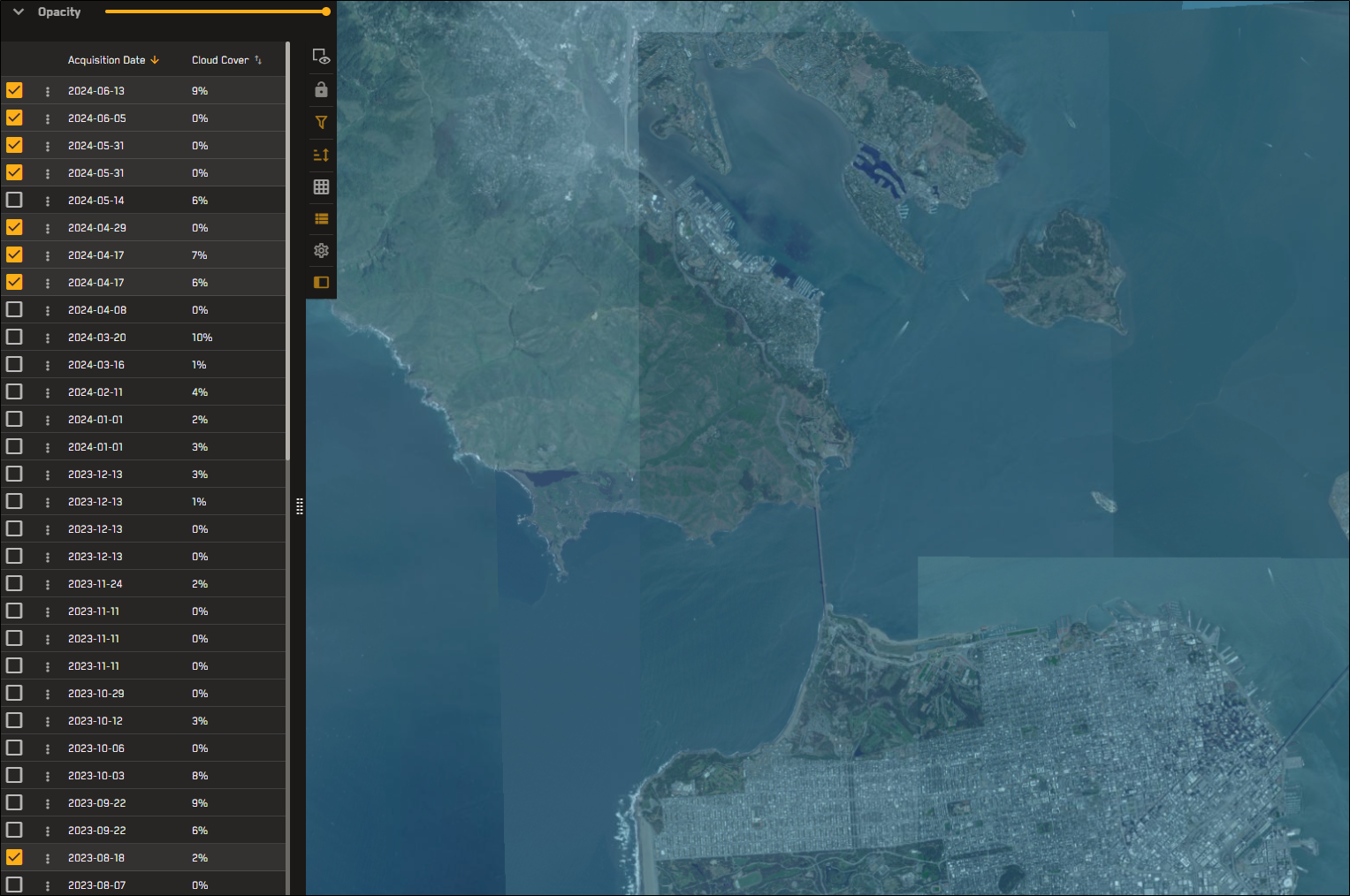Switch to list view icon
Screen dimensions: 1350x896
point(321,219)
